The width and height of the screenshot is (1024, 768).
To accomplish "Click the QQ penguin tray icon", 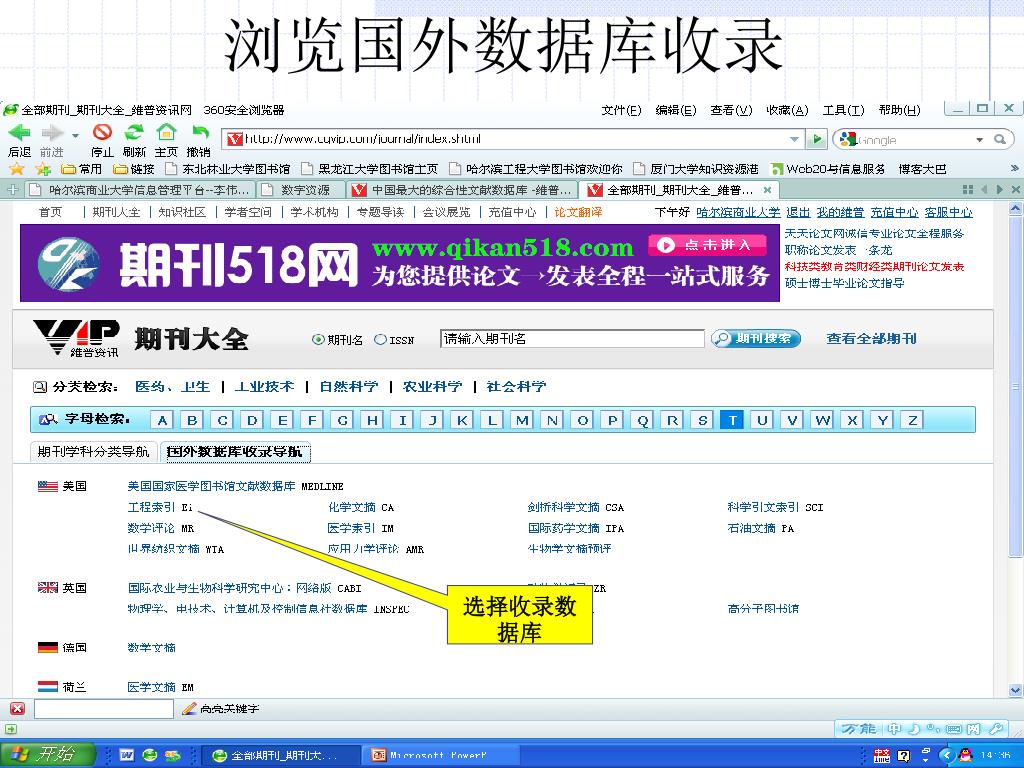I will pos(965,756).
